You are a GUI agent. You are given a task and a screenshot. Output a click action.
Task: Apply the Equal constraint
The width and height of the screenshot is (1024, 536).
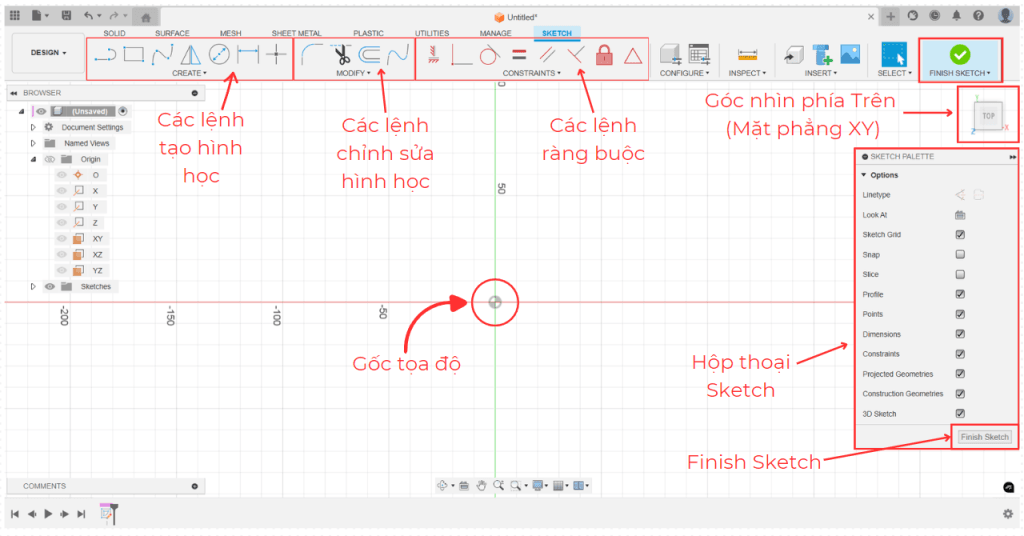click(519, 56)
